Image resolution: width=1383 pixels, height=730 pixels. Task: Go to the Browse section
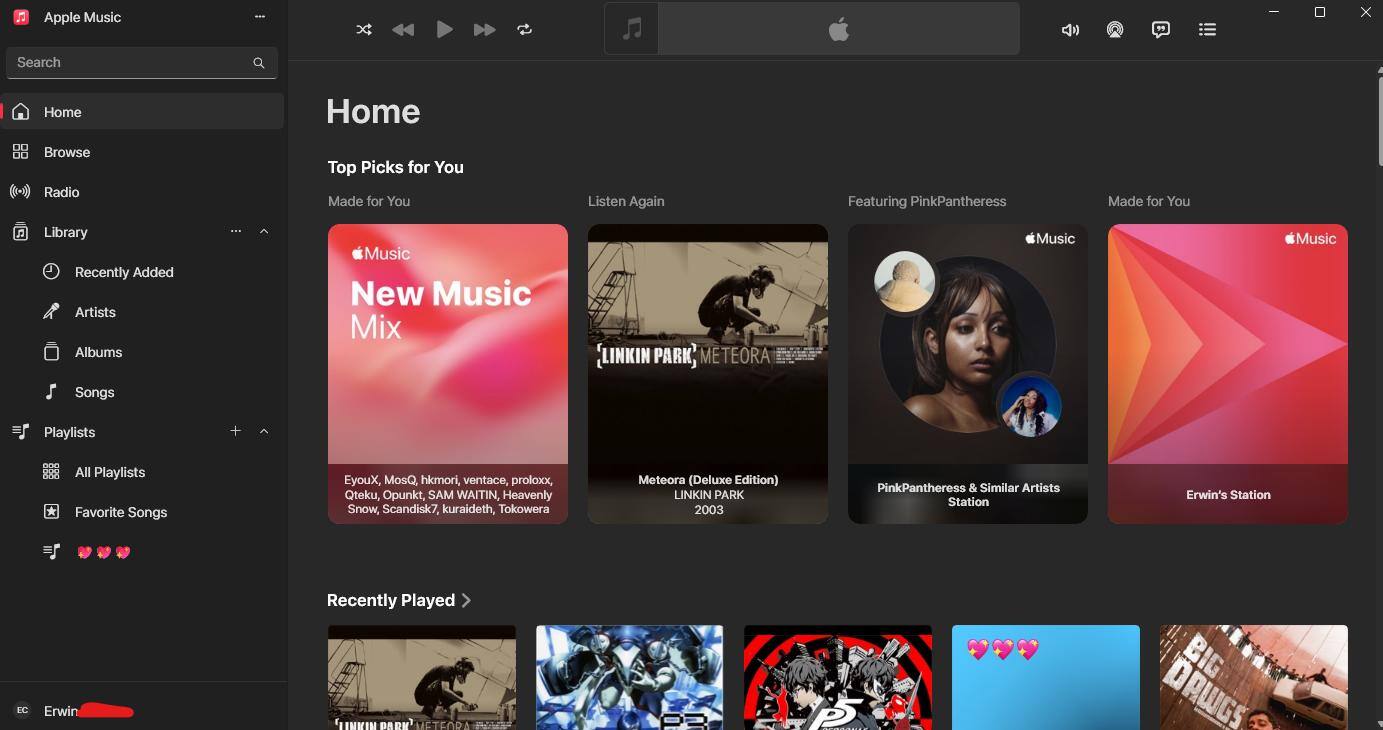(x=67, y=152)
